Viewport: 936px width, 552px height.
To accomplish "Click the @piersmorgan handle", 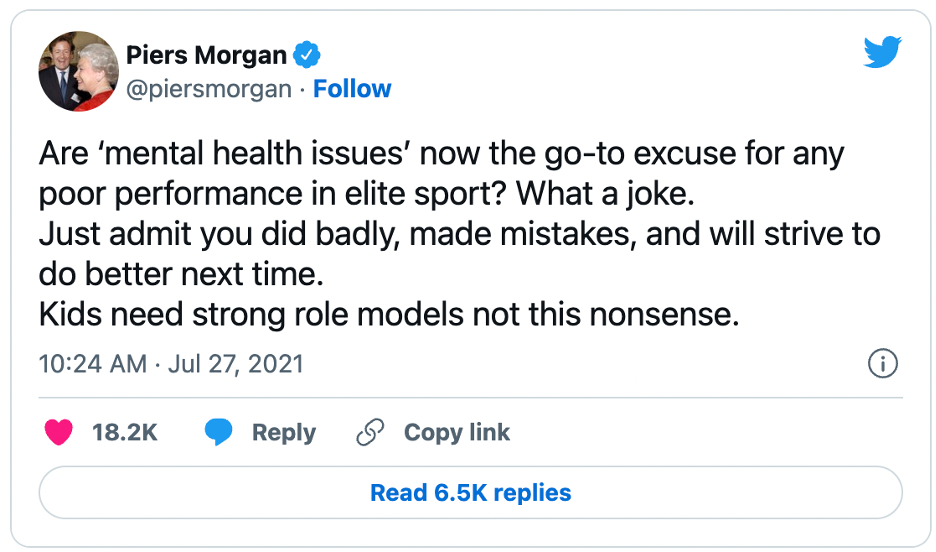I will (x=208, y=89).
